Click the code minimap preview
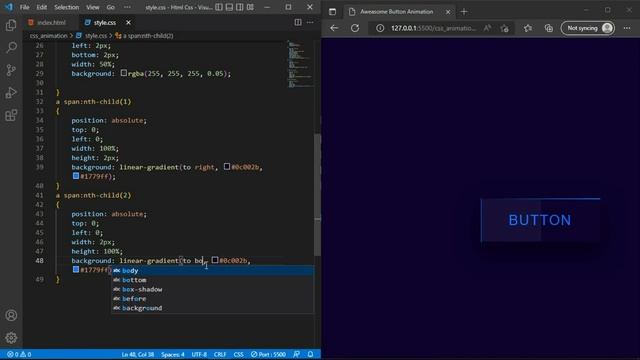The image size is (640, 360). pos(300,64)
